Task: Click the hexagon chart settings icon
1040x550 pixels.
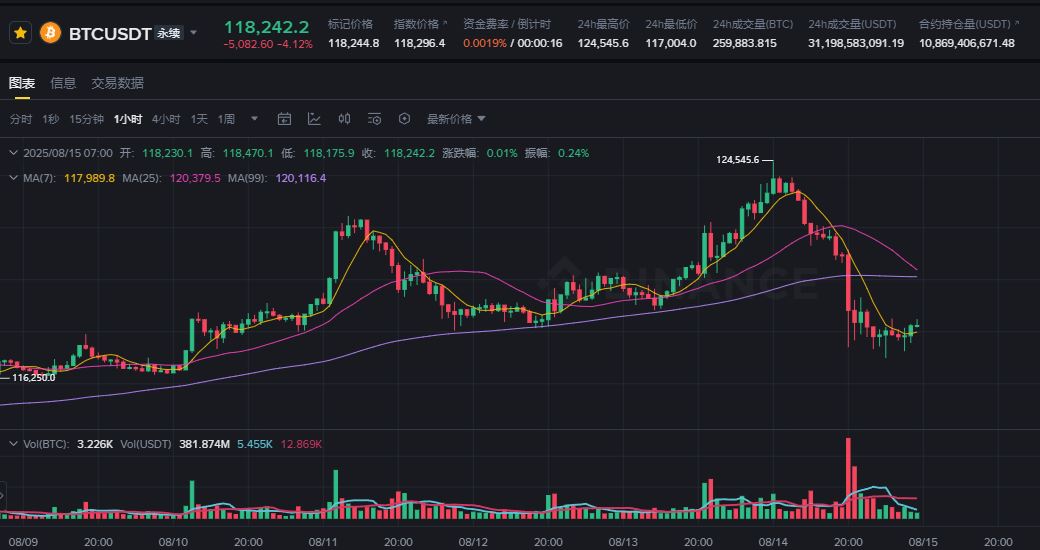Action: click(x=404, y=119)
